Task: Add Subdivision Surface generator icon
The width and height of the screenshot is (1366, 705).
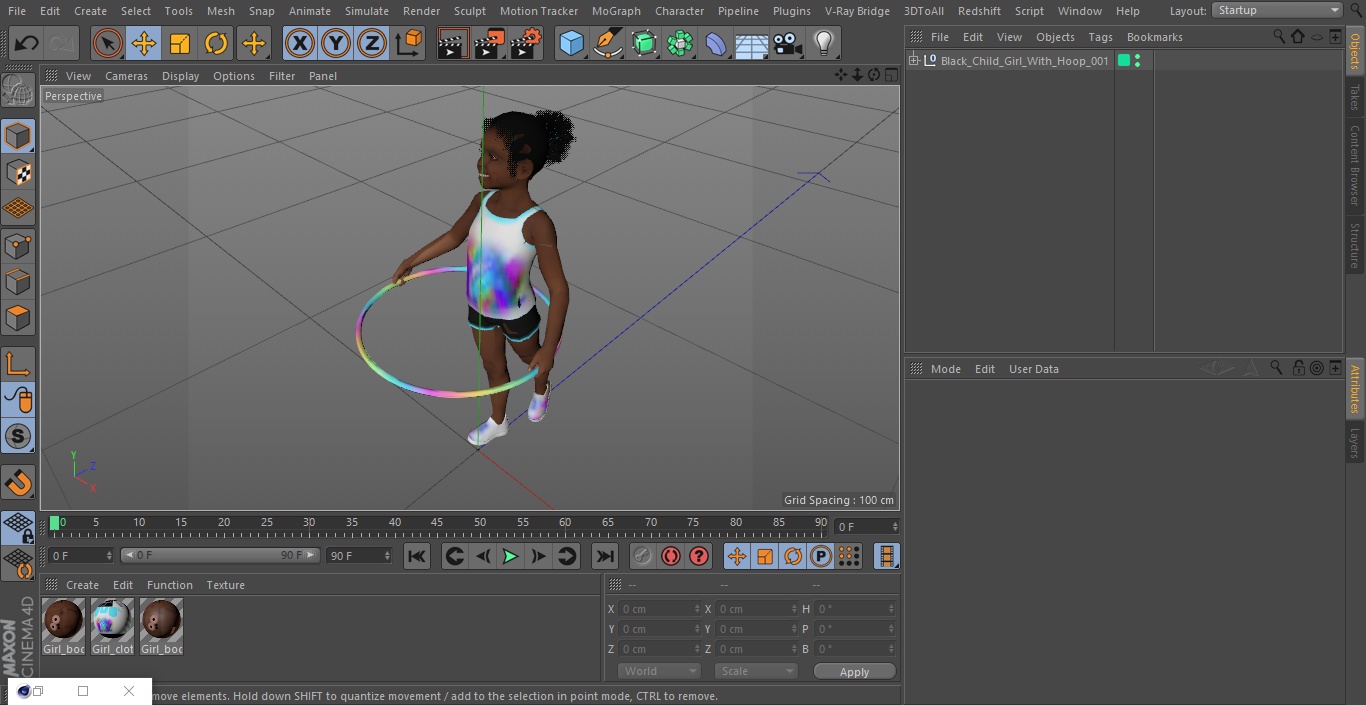Action: click(644, 44)
